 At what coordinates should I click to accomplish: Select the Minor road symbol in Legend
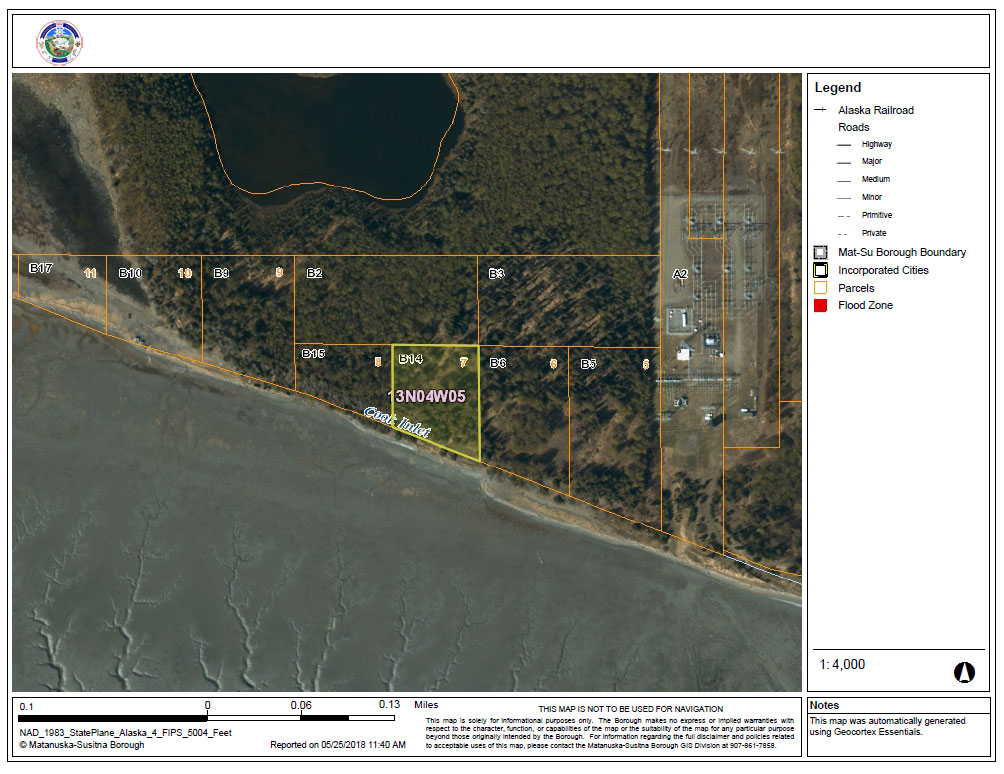point(841,197)
